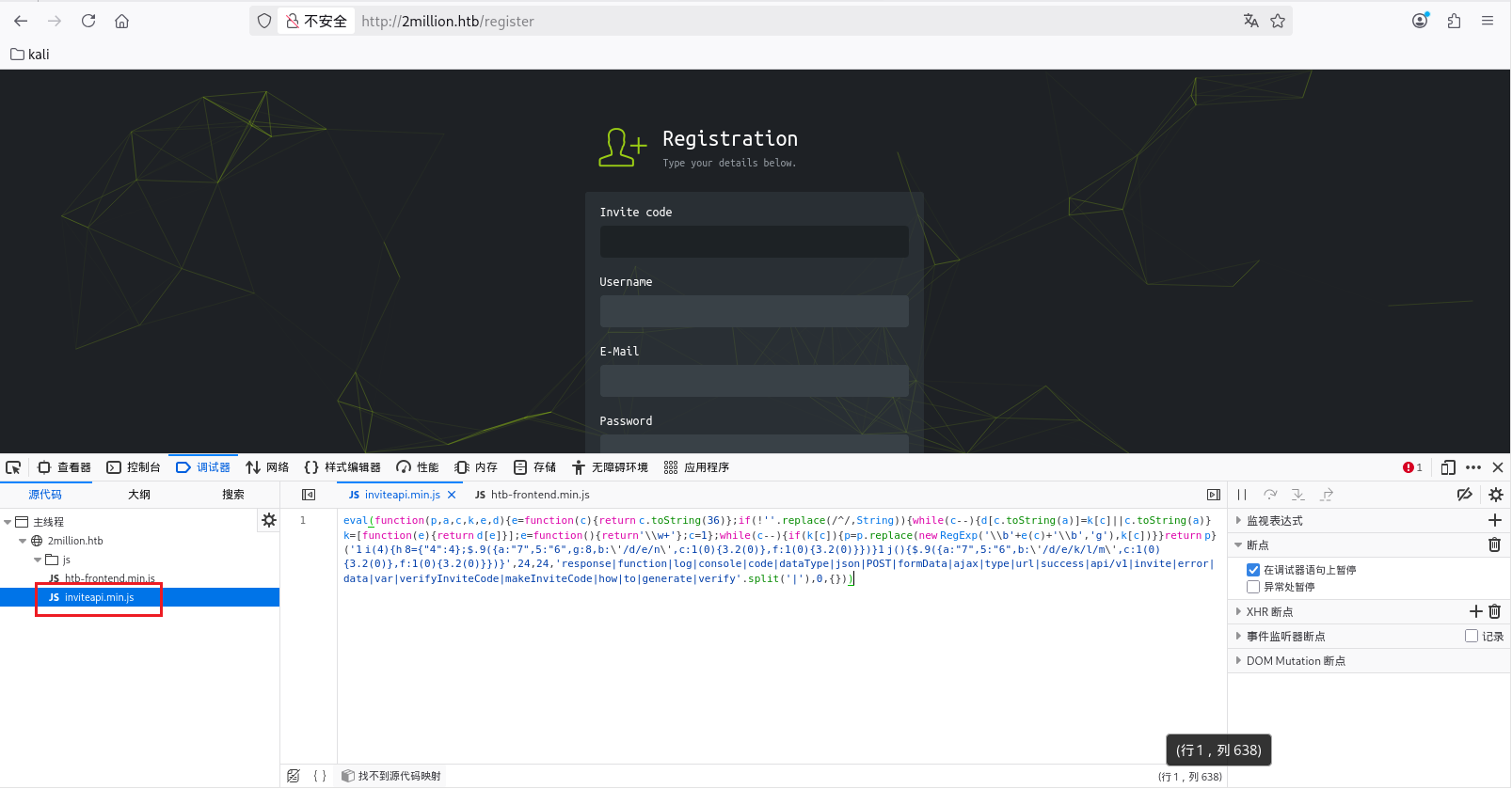
Task: Collapse the 2million.htb tree node
Action: point(23,541)
